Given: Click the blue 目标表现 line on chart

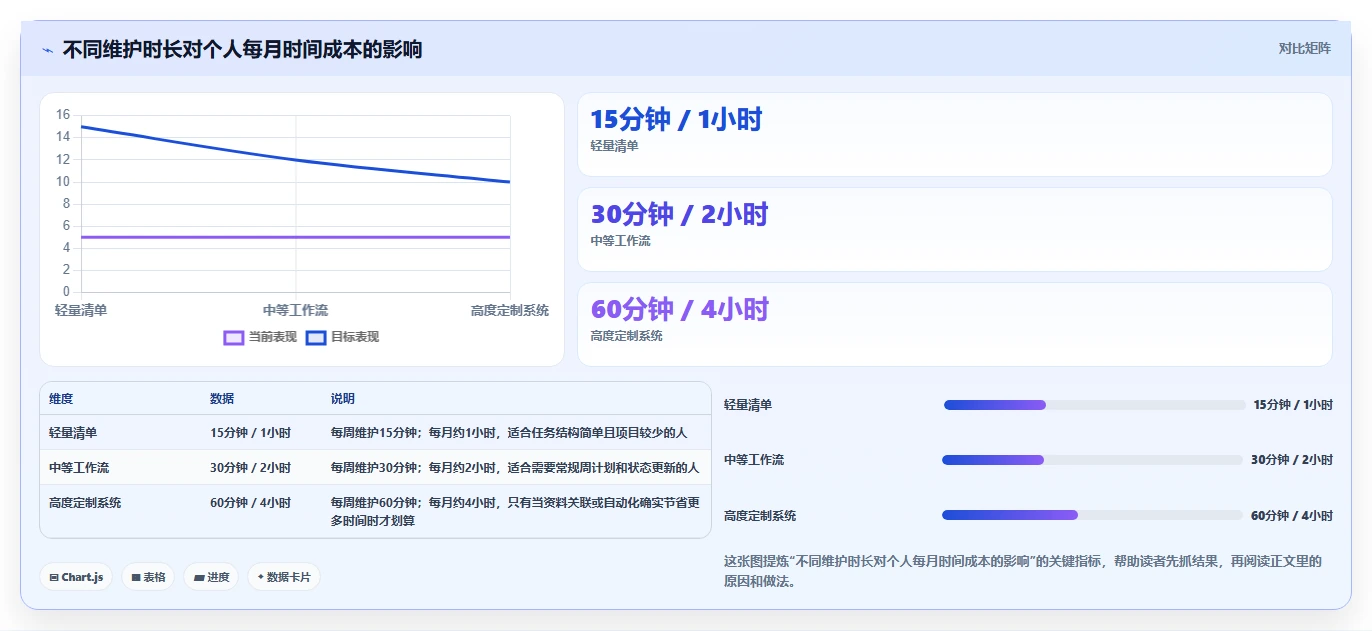Looking at the screenshot, I should click(x=295, y=159).
